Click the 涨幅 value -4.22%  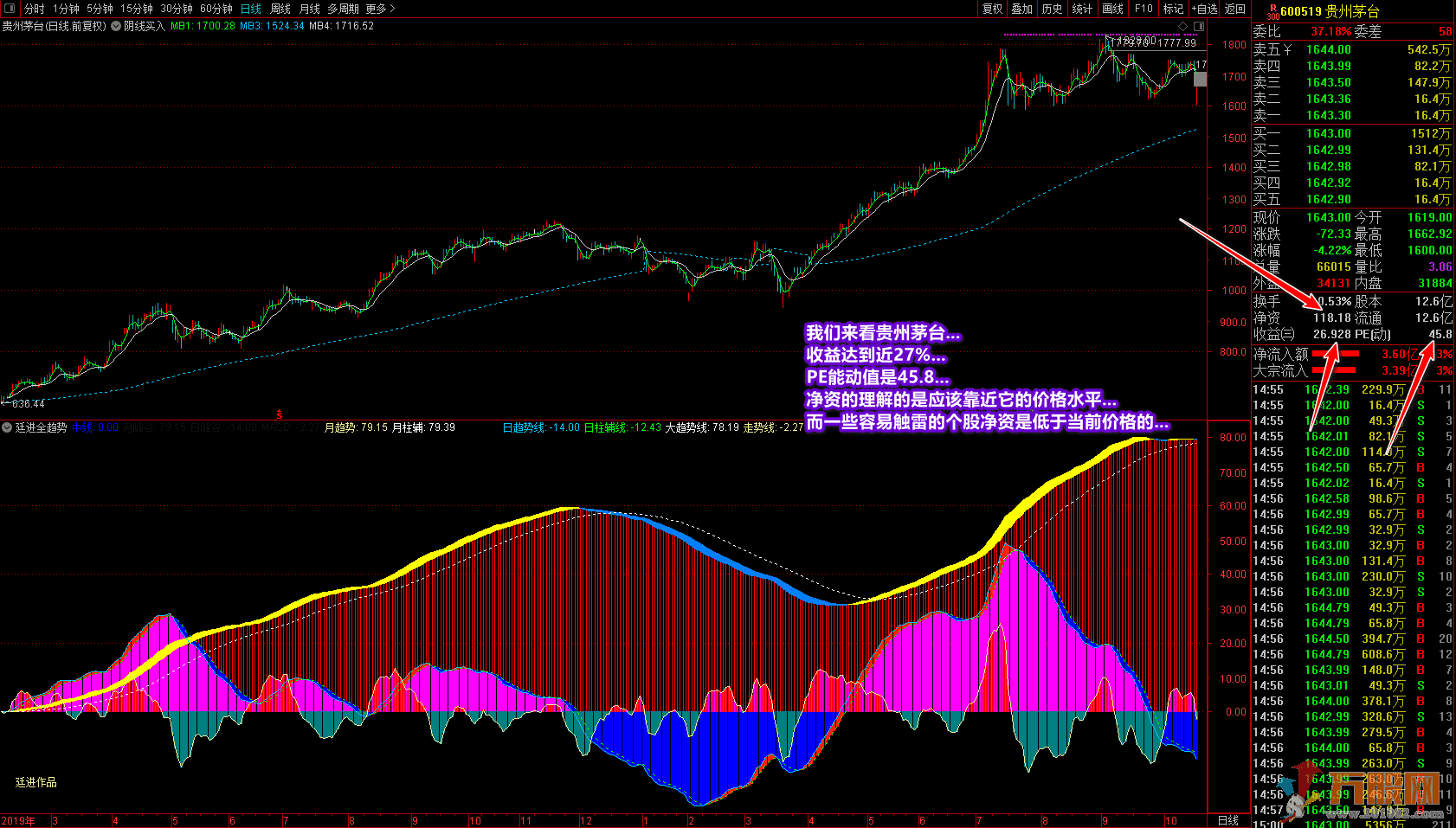1331,250
